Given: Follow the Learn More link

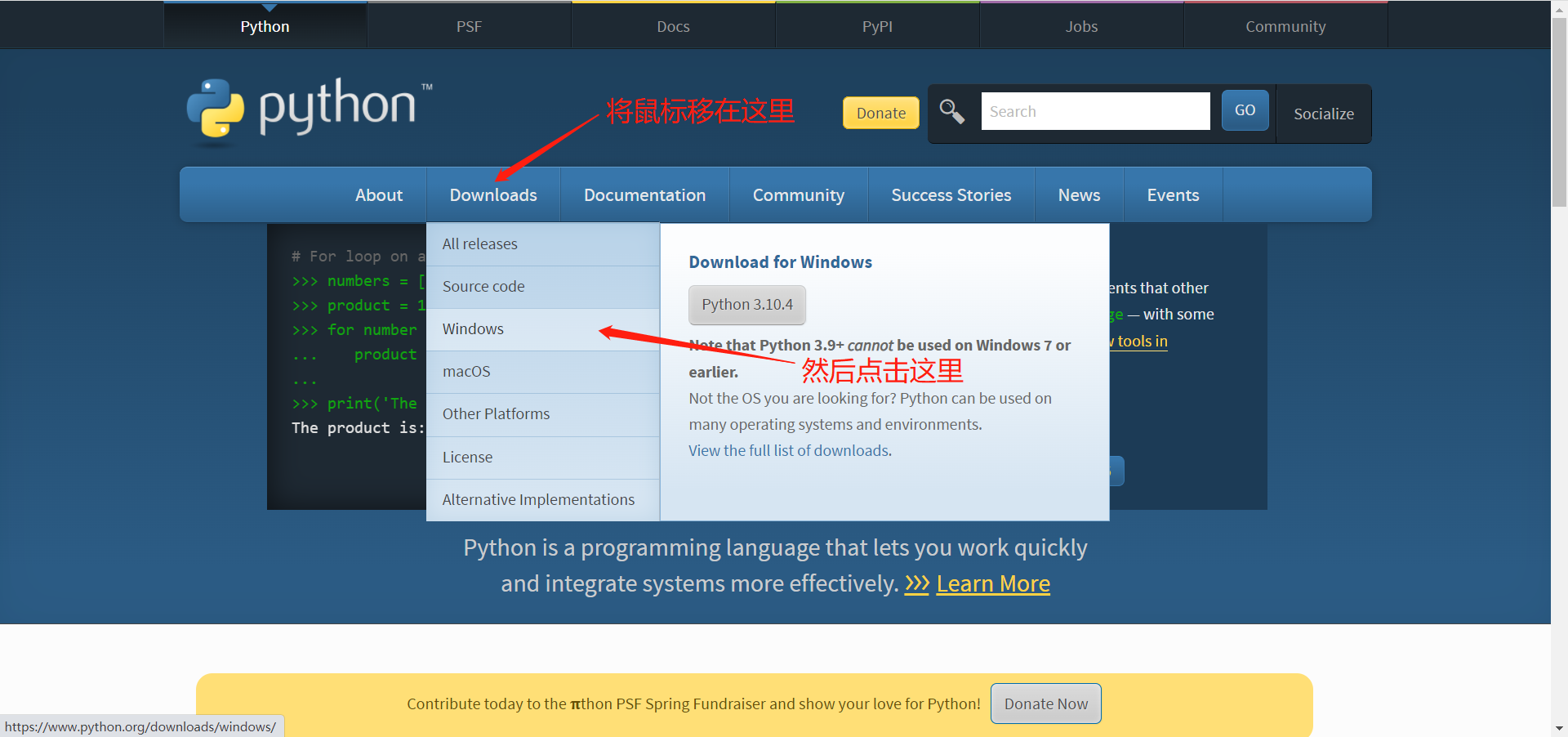Looking at the screenshot, I should point(993,583).
